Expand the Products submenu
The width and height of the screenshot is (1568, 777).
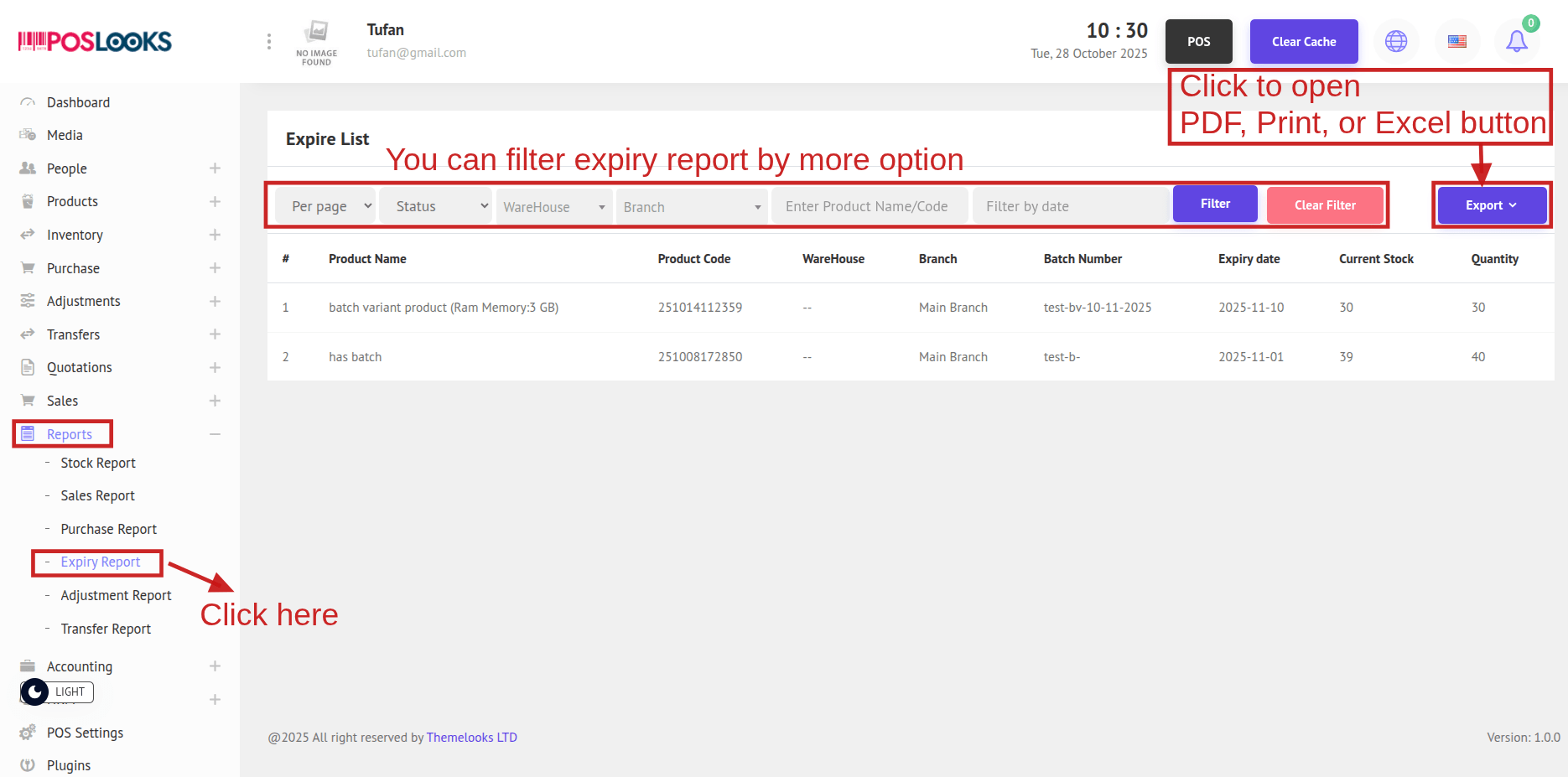click(x=215, y=202)
